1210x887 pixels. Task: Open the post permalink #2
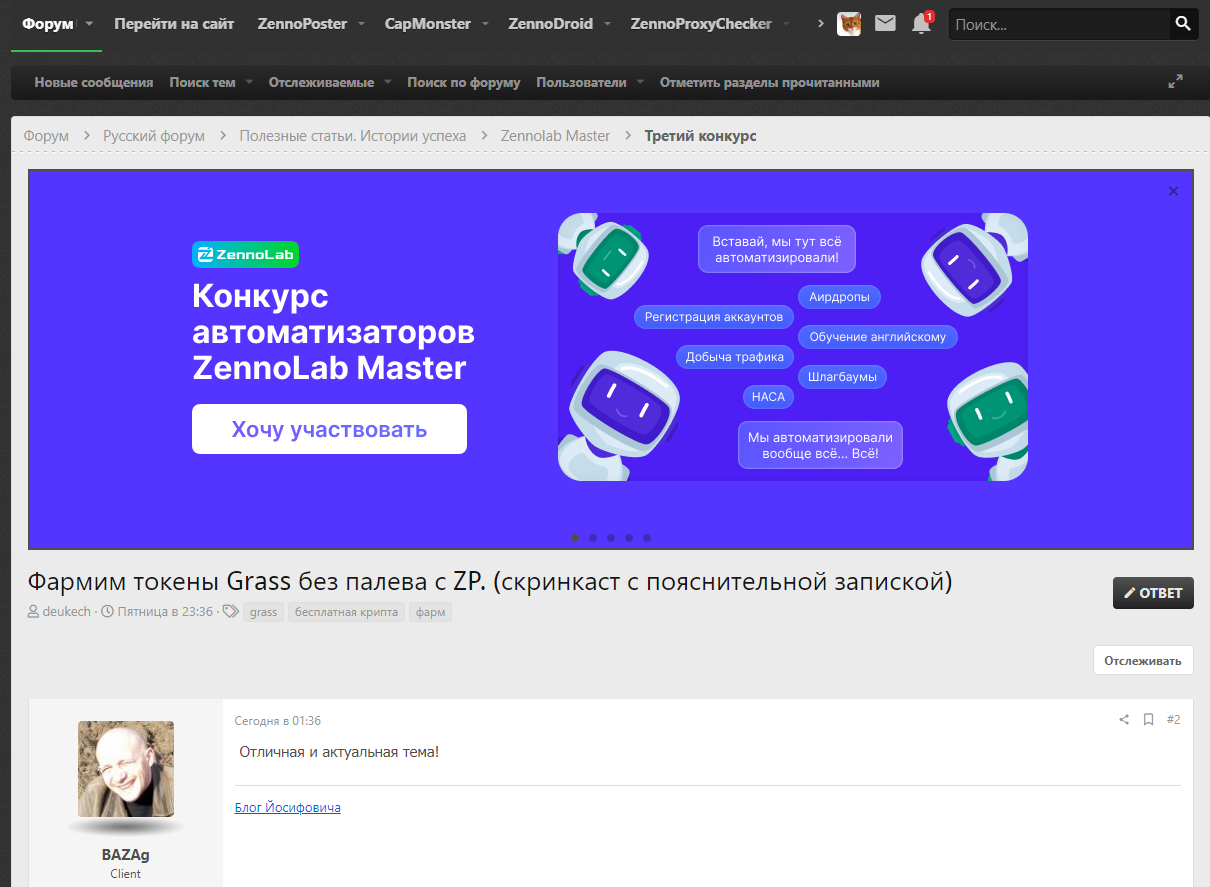point(1173,720)
